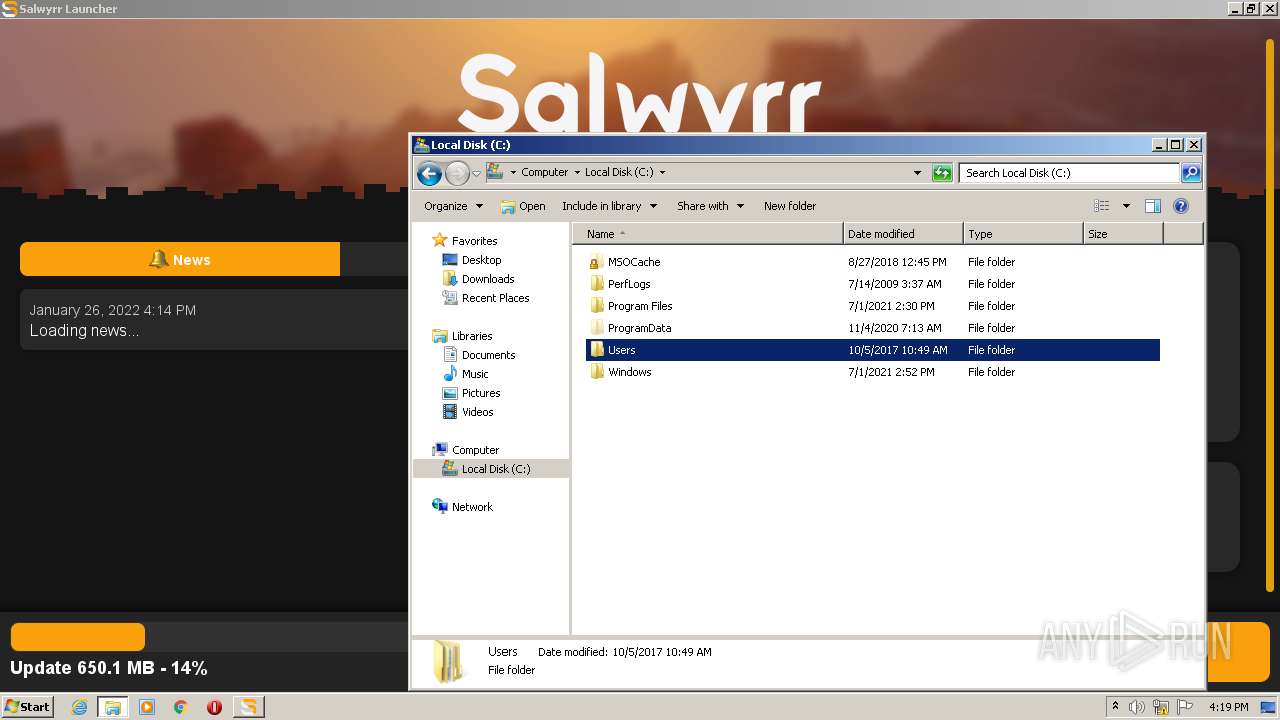
Task: Click the search magnifier icon
Action: [x=1190, y=173]
